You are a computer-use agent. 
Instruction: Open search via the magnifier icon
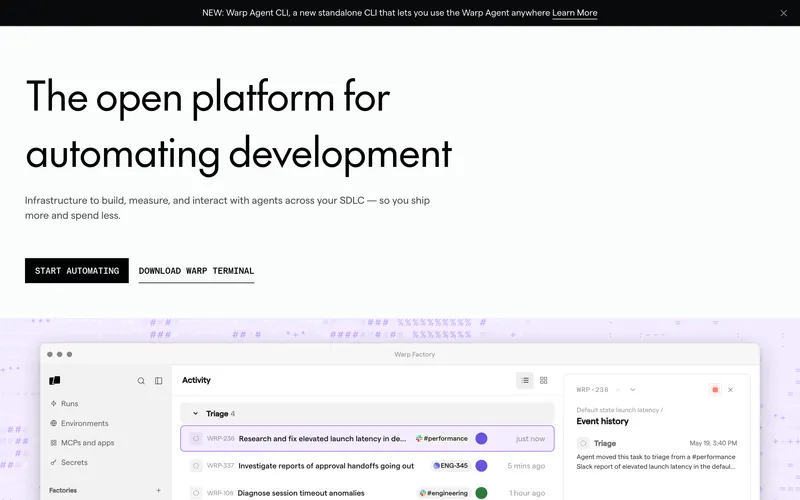click(x=141, y=381)
